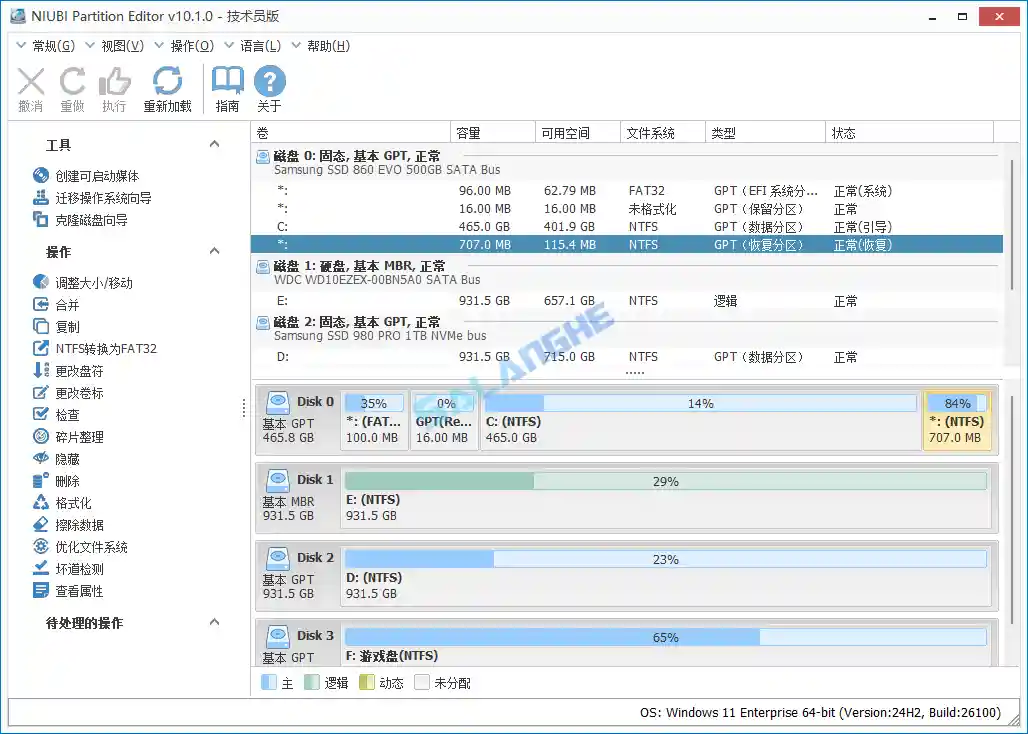Select 磁盘 0 Samsung SSD 860 EVO header
Image resolution: width=1028 pixels, height=734 pixels.
click(627, 163)
